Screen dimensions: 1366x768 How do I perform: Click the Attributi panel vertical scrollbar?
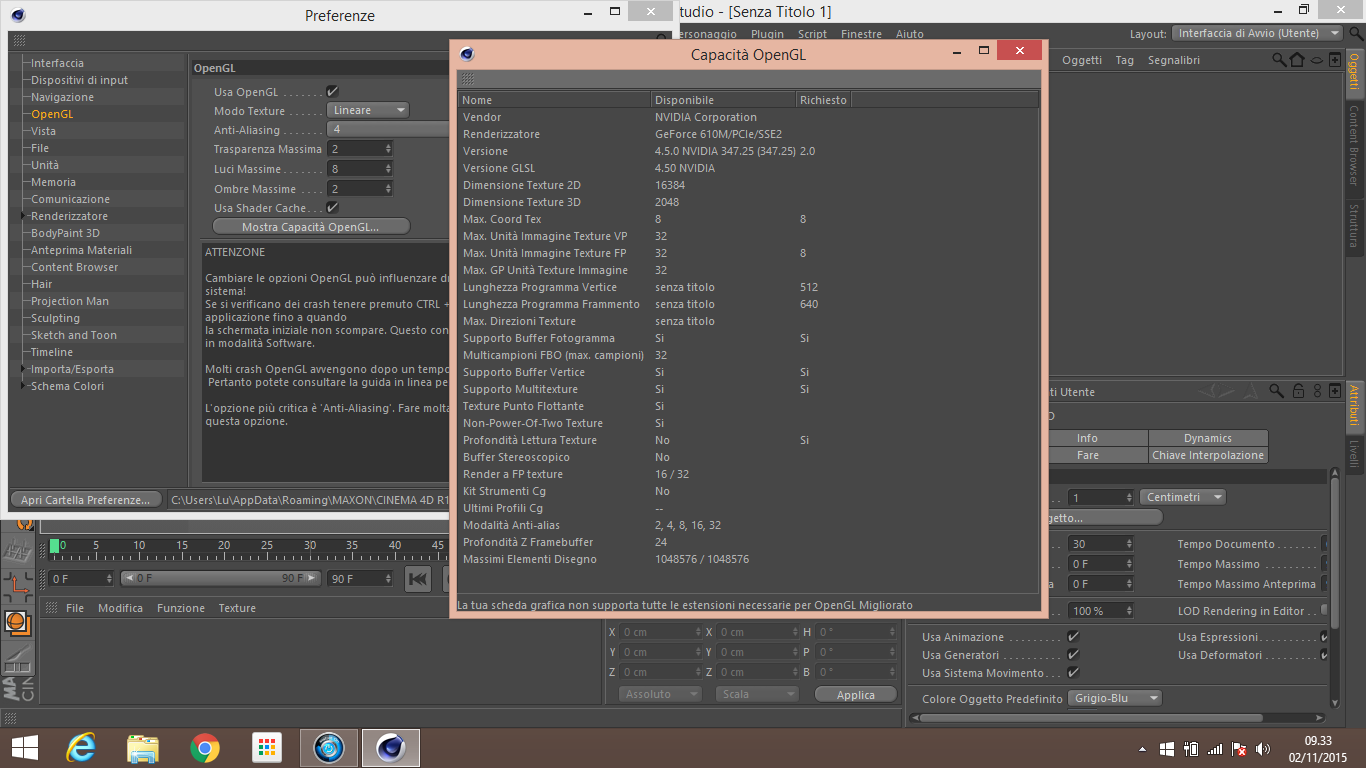pos(1334,590)
